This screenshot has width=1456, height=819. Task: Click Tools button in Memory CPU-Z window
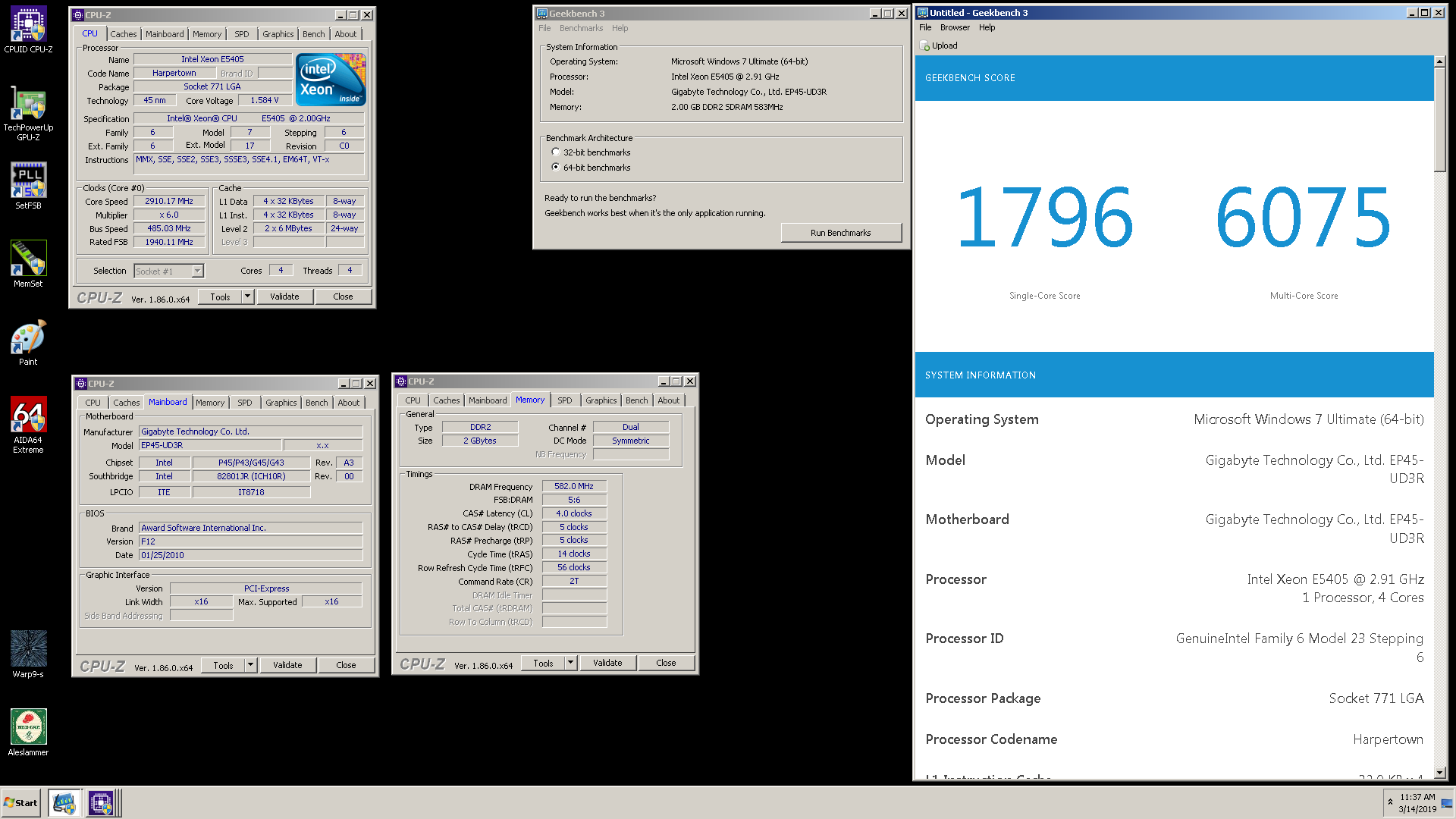[x=543, y=663]
